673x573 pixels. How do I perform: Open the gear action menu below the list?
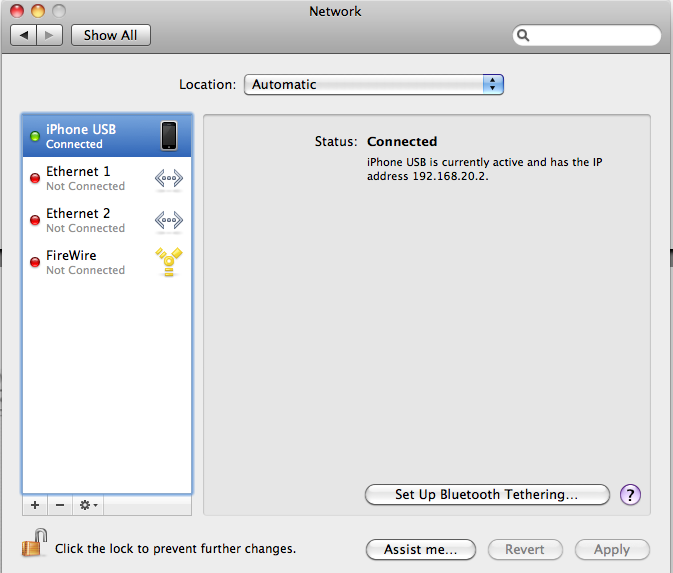[88, 505]
